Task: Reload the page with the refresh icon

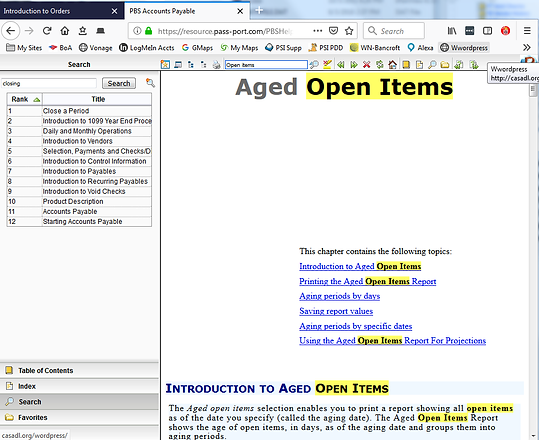Action: pos(47,31)
